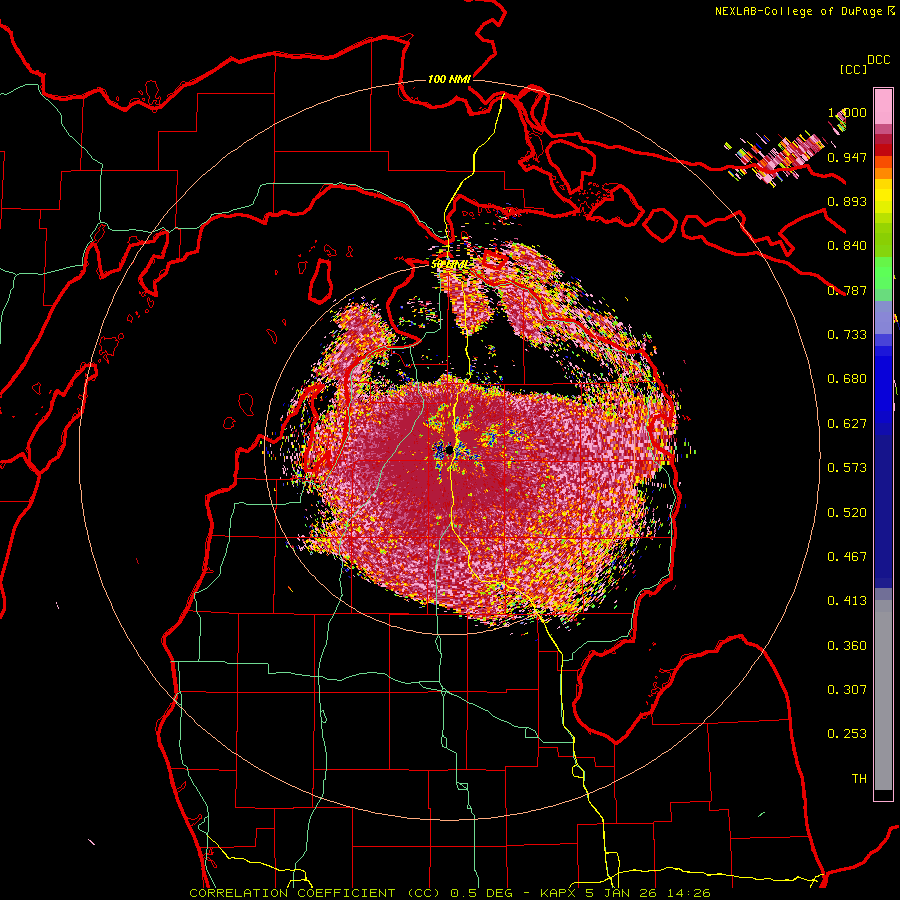Pick the light pink top color bar segment
900x900 pixels.
883,107
